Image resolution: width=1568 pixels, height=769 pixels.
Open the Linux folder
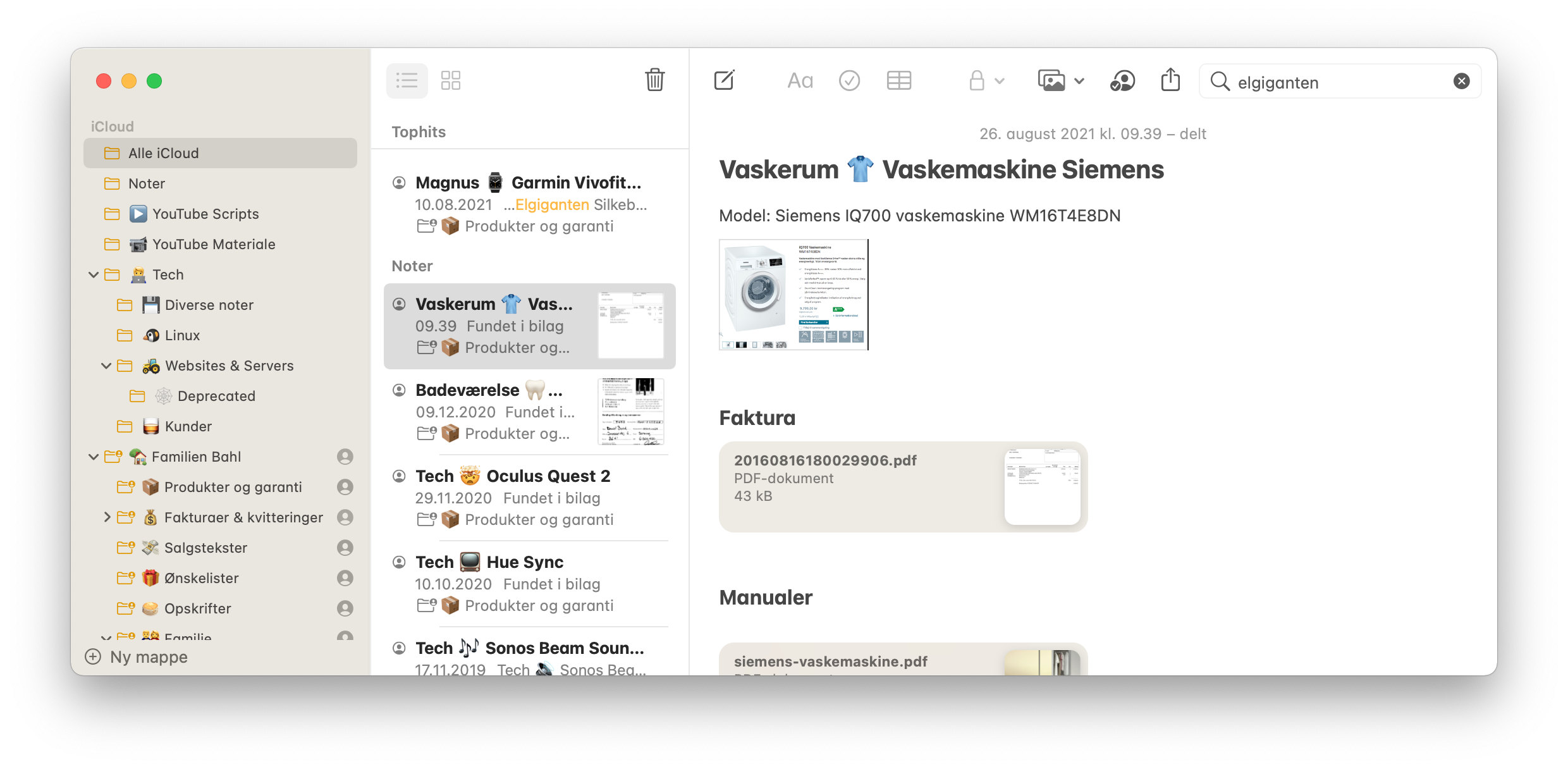[x=220, y=335]
